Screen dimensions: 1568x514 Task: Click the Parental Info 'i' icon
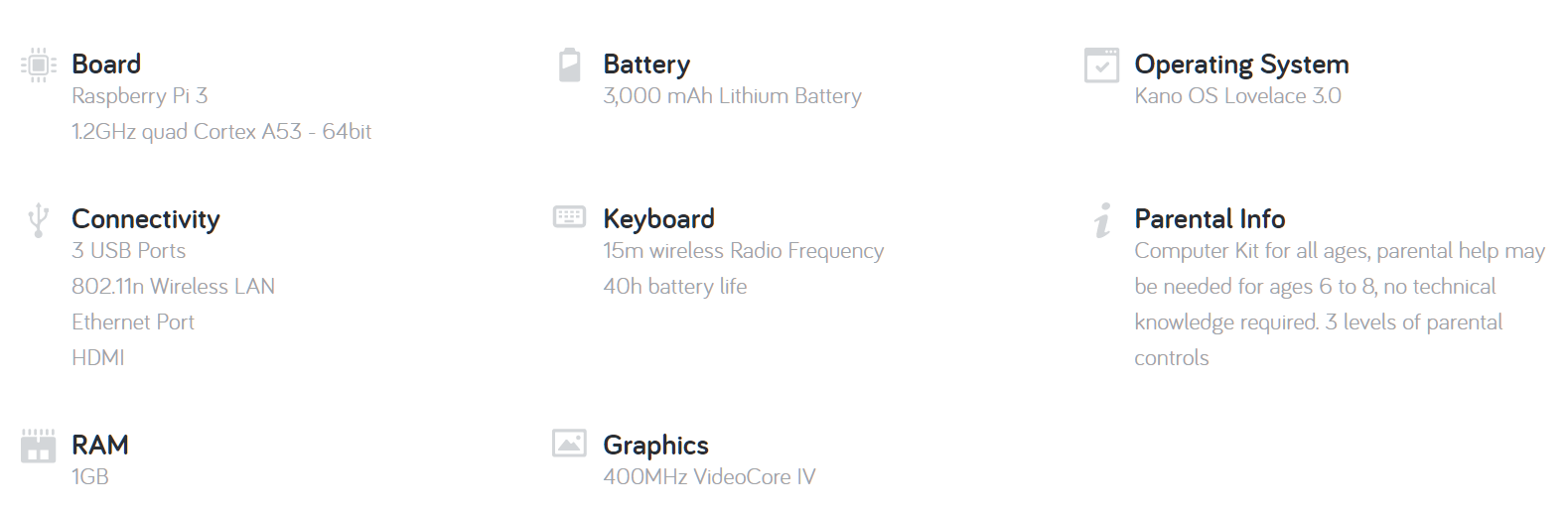(x=1102, y=220)
